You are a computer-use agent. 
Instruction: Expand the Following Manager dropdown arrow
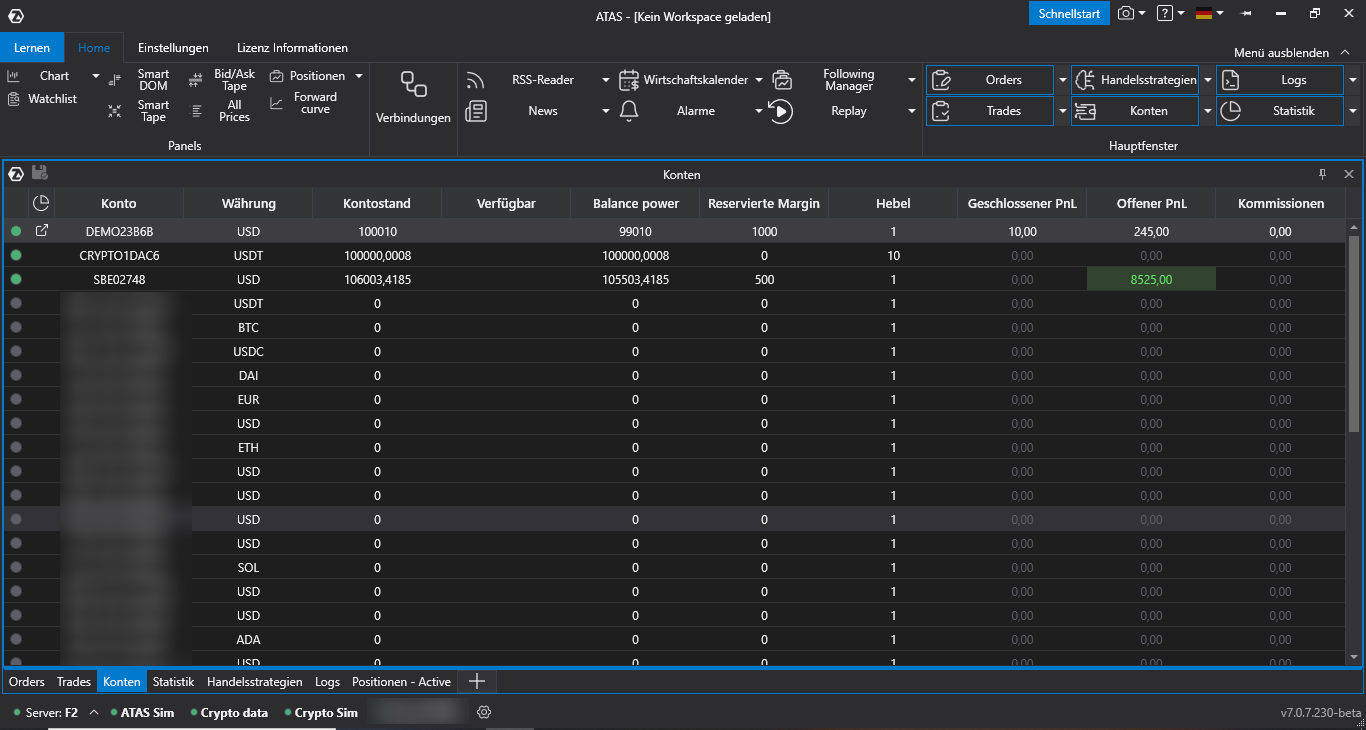pyautogui.click(x=911, y=80)
